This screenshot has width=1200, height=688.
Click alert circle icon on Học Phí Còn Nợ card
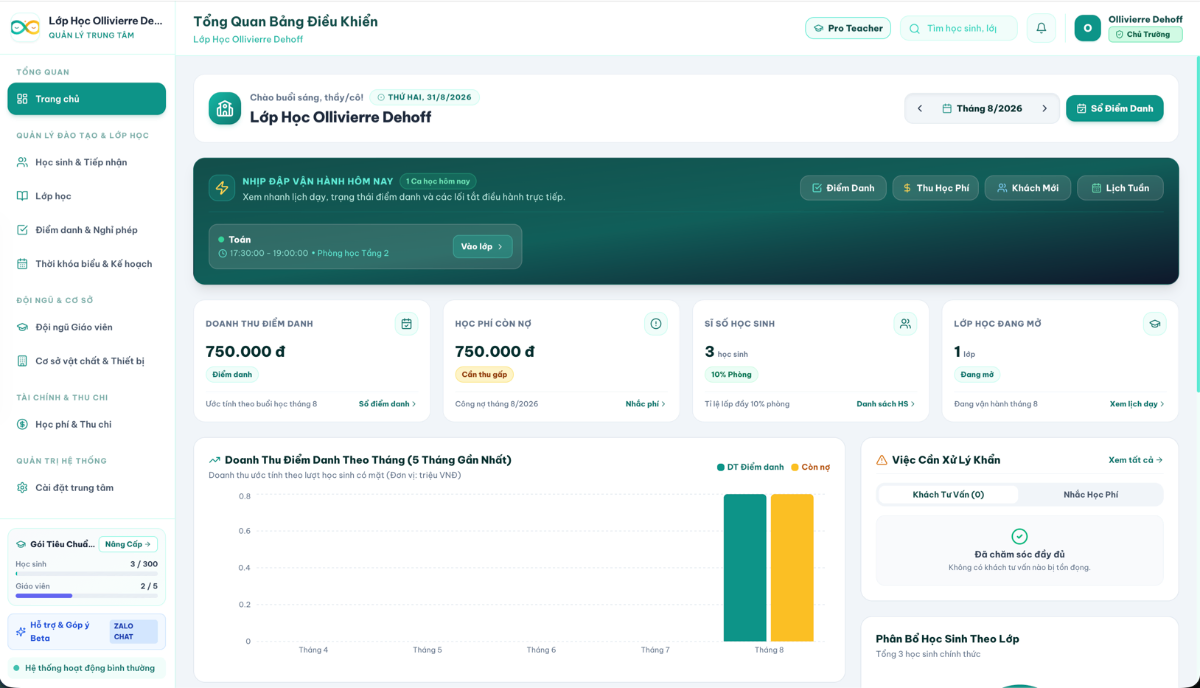[x=656, y=324]
